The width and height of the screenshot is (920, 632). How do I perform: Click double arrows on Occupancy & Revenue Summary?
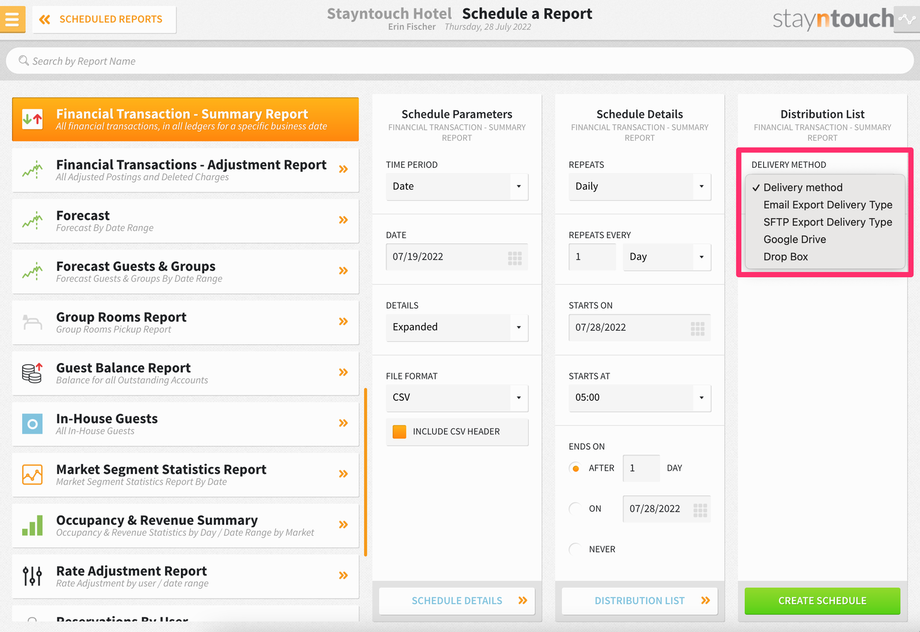pyautogui.click(x=343, y=525)
